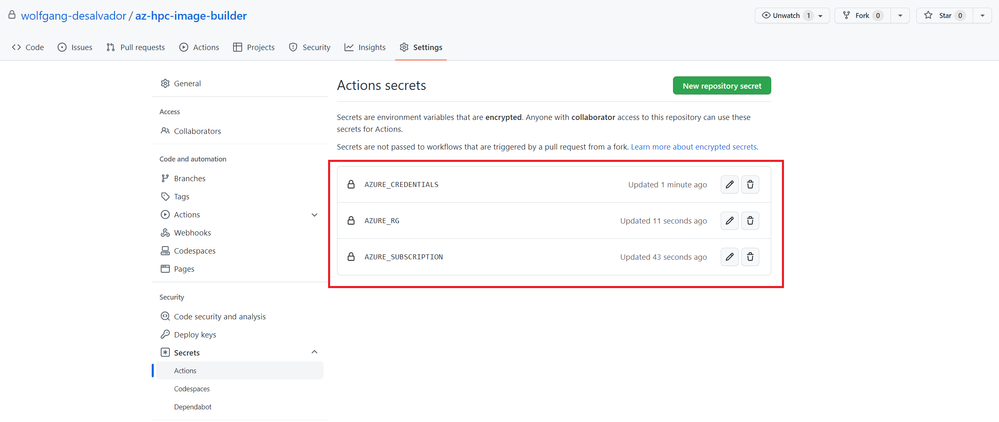Screen dimensions: 999x422
Task: Go to the Projects tab
Action: click(x=254, y=47)
